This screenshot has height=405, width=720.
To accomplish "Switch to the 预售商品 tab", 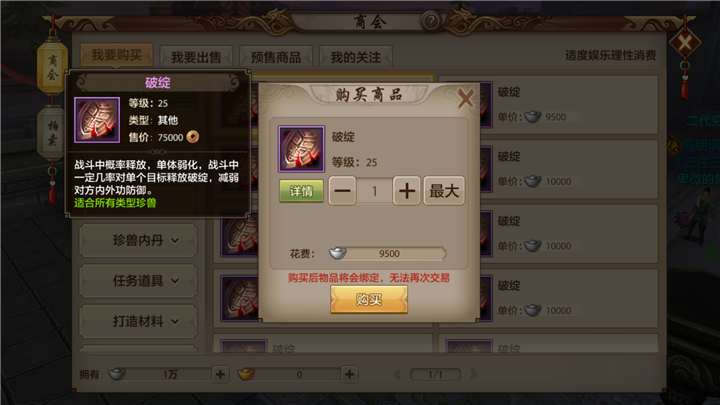I will [x=276, y=57].
